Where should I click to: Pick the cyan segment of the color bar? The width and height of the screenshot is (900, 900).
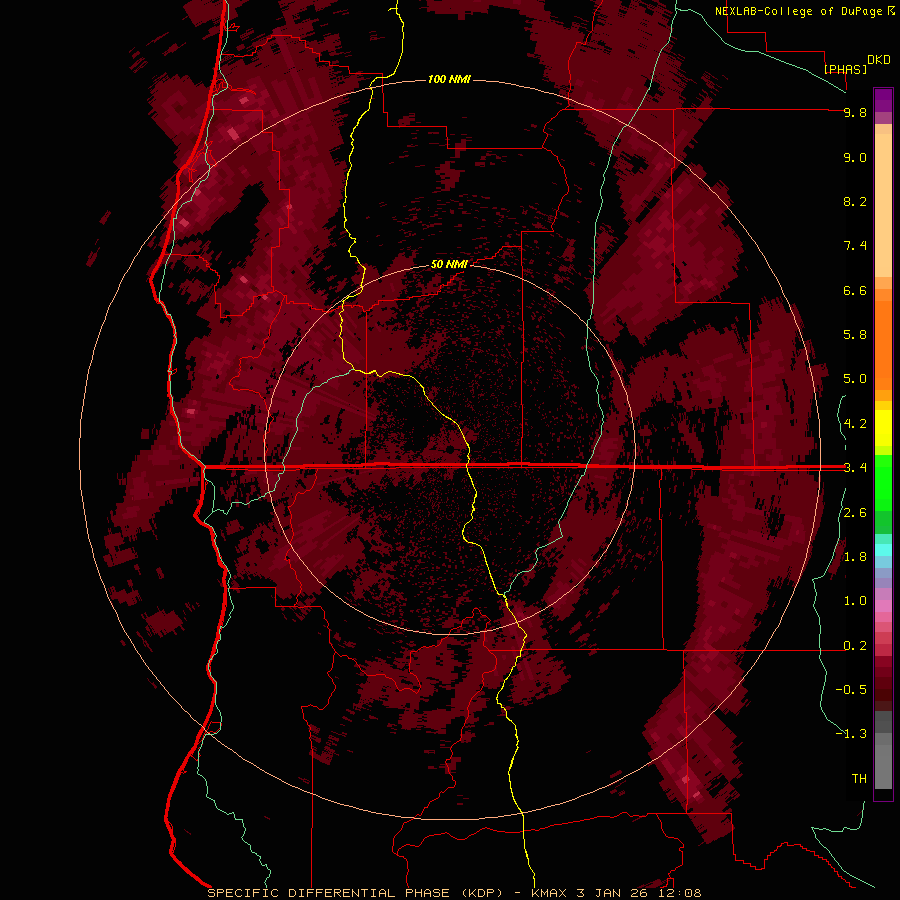tap(883, 549)
